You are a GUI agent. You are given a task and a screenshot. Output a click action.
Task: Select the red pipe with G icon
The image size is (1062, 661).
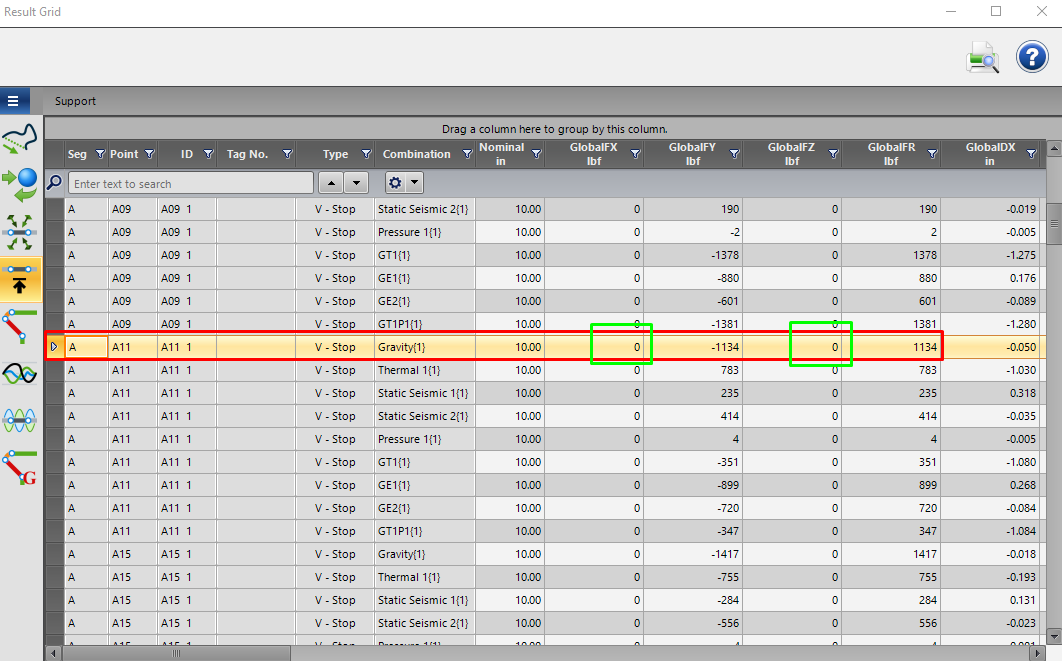click(x=20, y=467)
